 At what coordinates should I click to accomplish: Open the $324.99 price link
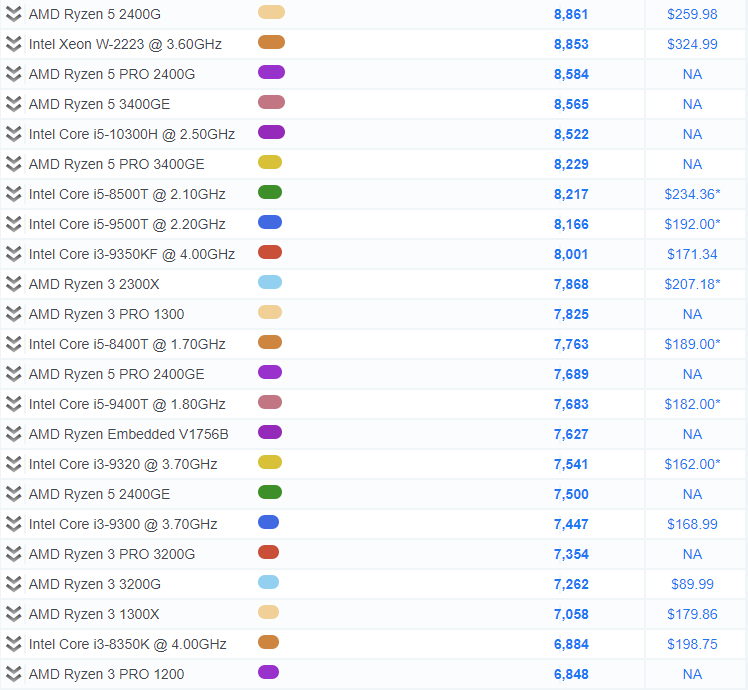point(692,44)
